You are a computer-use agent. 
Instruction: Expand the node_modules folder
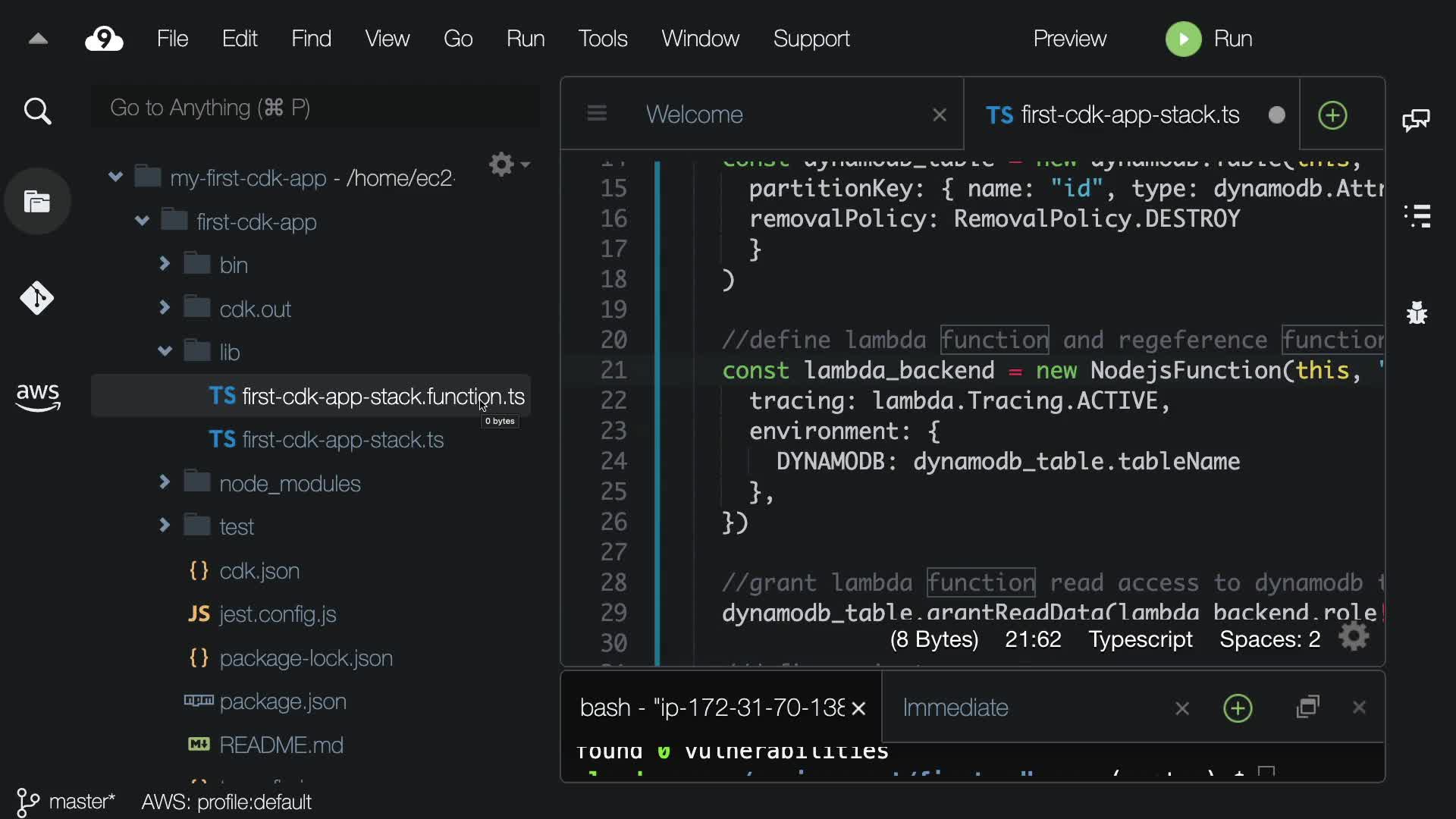(x=165, y=482)
